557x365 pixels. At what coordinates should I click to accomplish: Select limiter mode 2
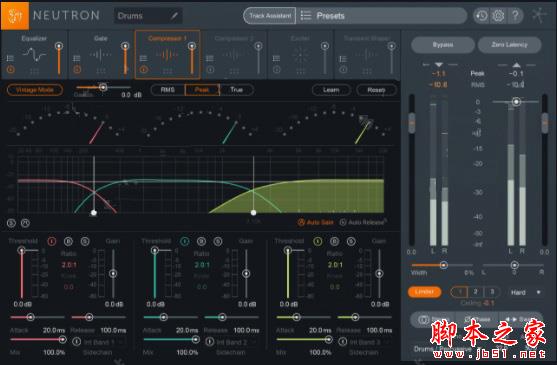click(475, 292)
